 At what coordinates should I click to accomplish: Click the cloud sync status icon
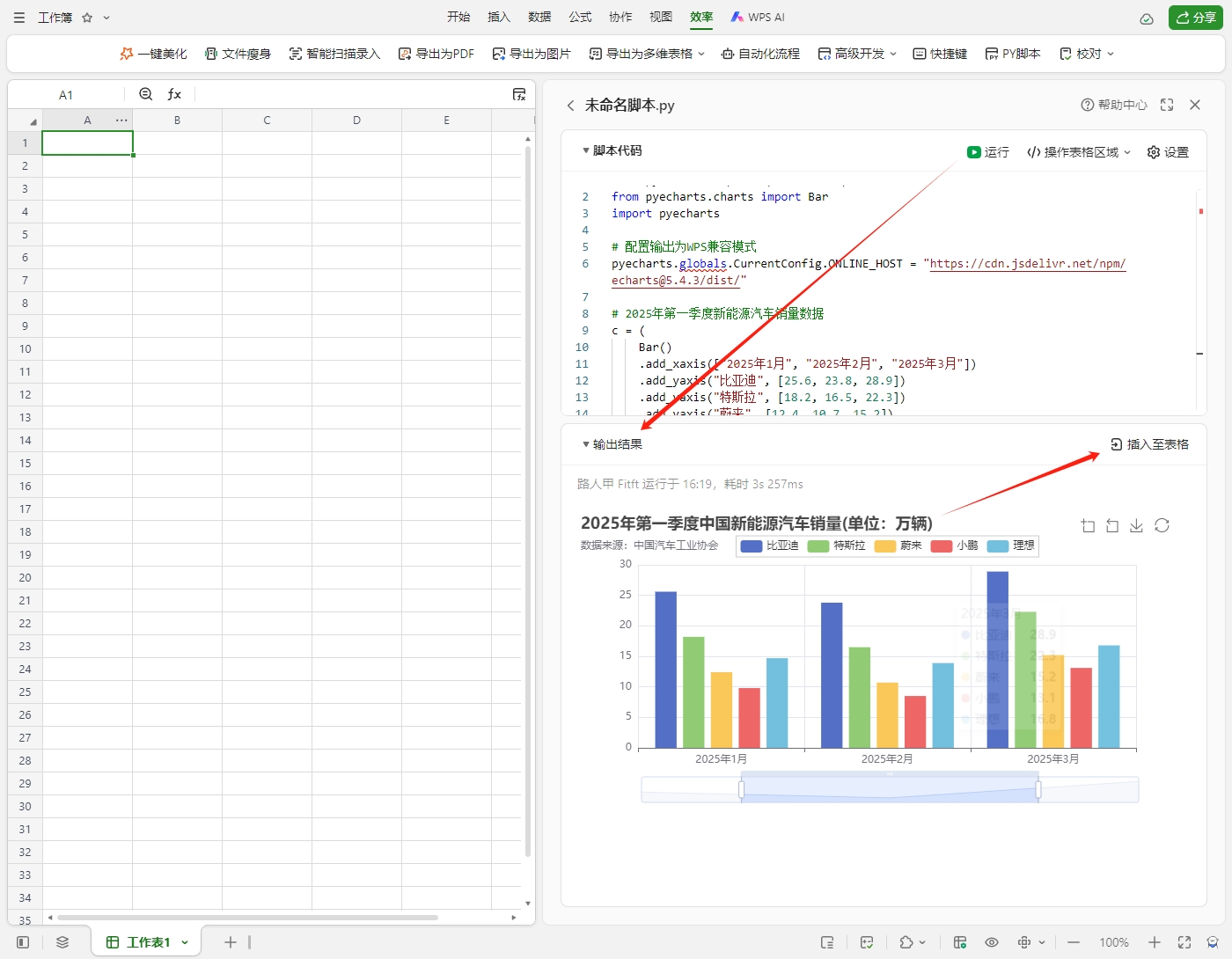[1147, 18]
